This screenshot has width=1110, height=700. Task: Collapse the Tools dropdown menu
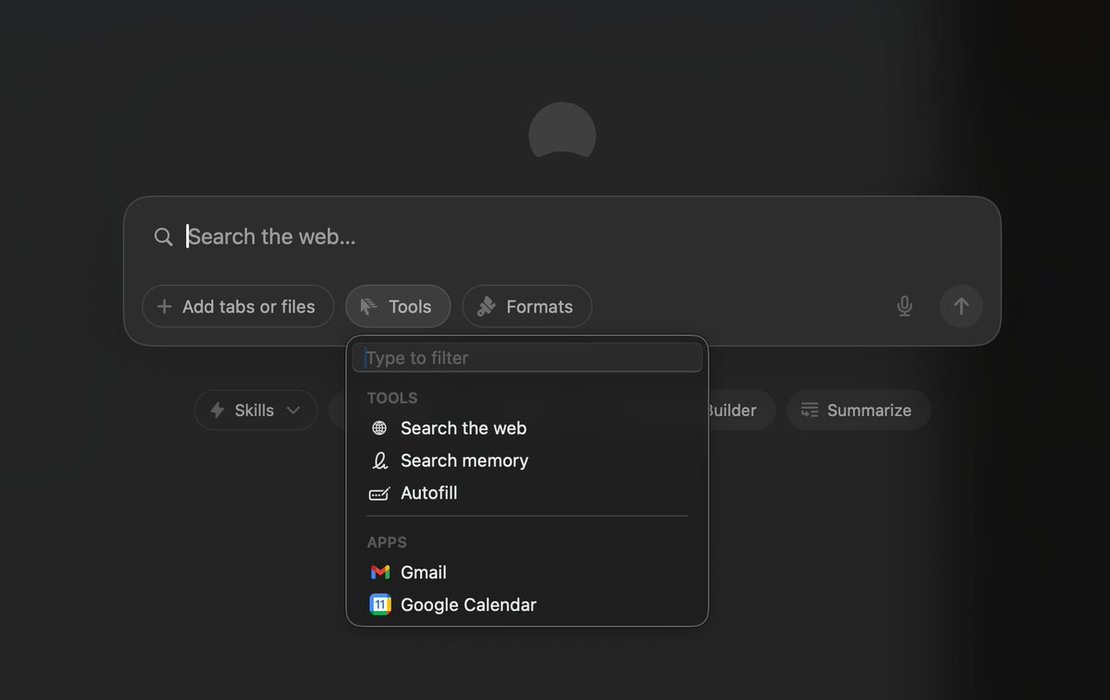click(x=398, y=306)
